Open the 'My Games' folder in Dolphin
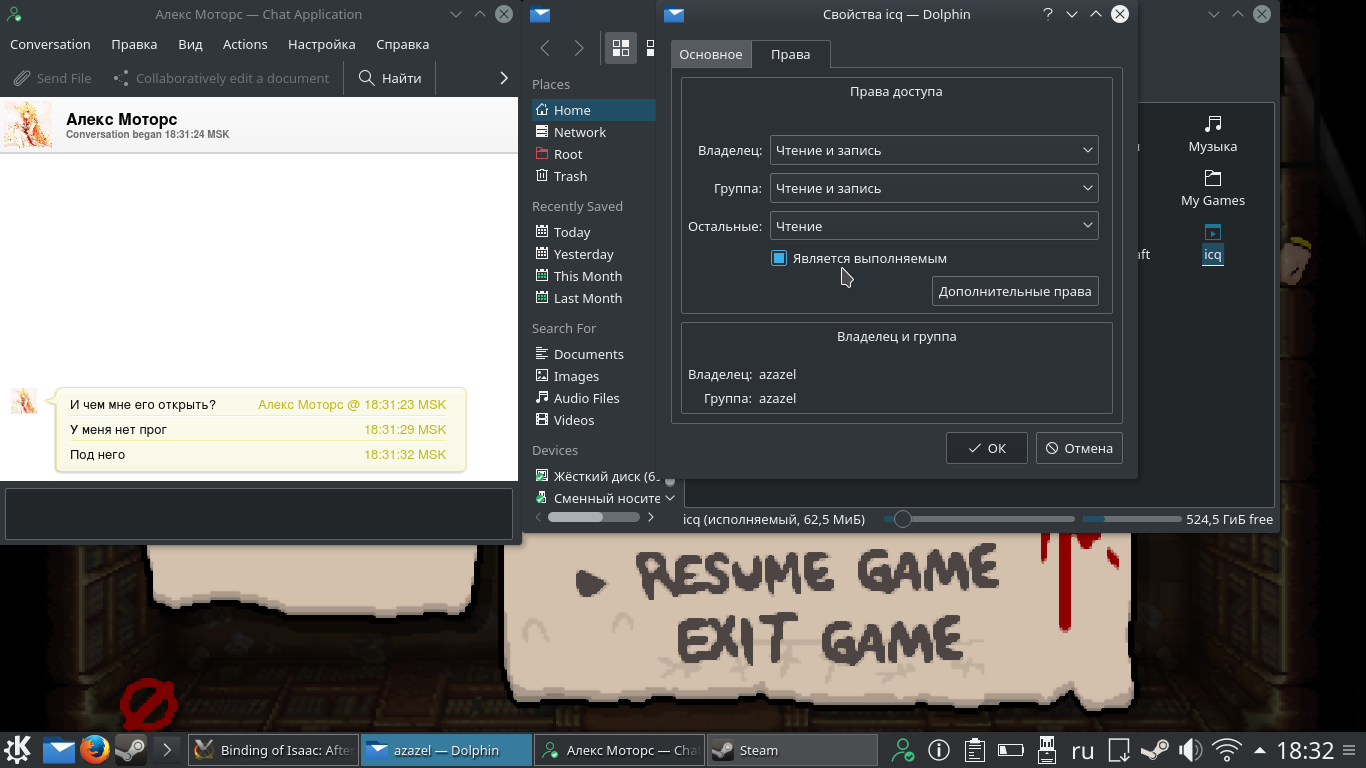The width and height of the screenshot is (1366, 768). coord(1213,188)
